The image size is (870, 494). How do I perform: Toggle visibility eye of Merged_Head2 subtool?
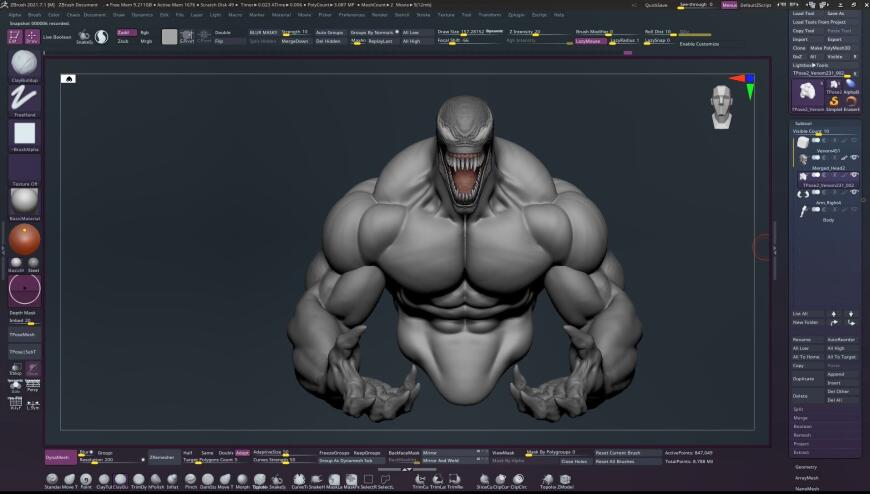[854, 158]
